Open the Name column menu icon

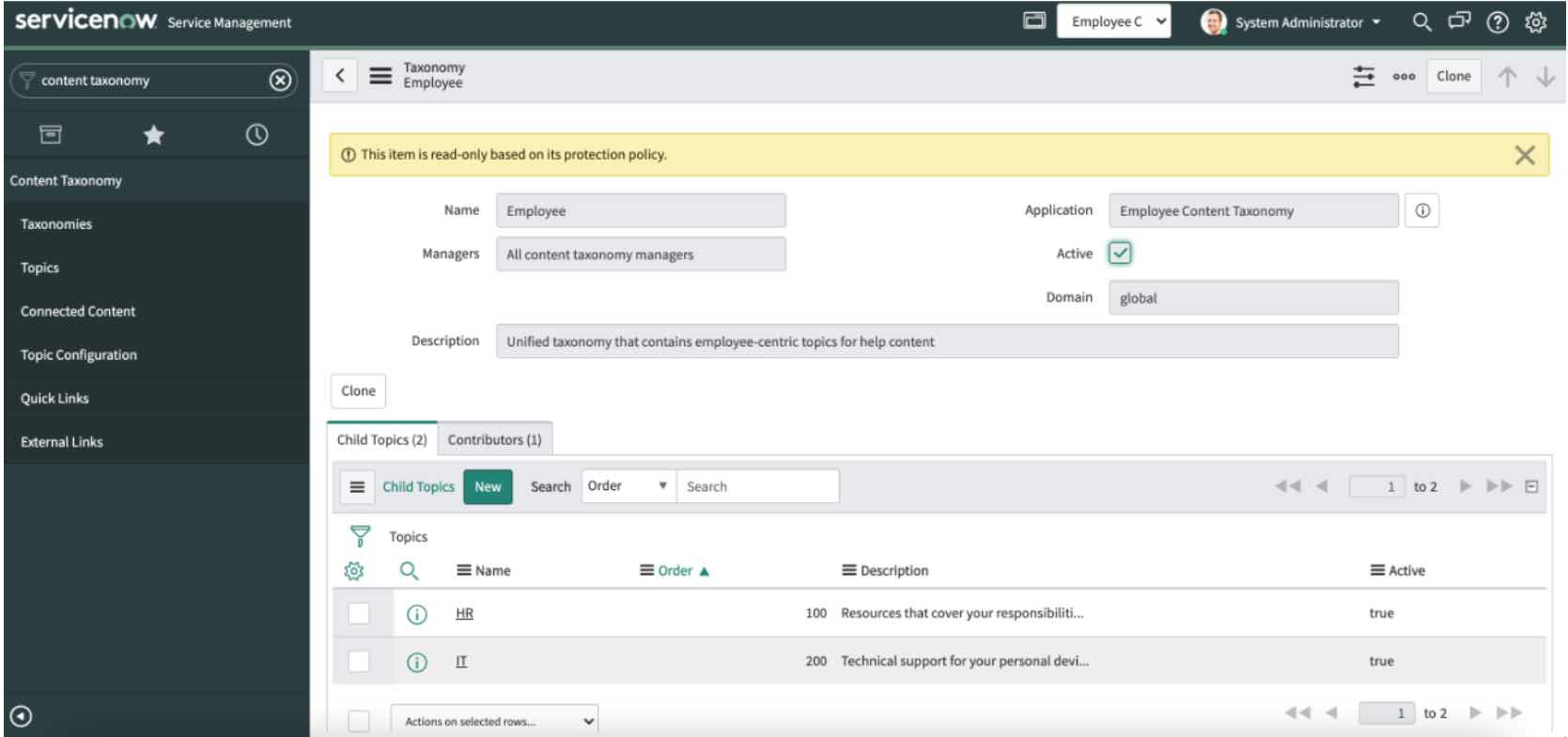[463, 571]
